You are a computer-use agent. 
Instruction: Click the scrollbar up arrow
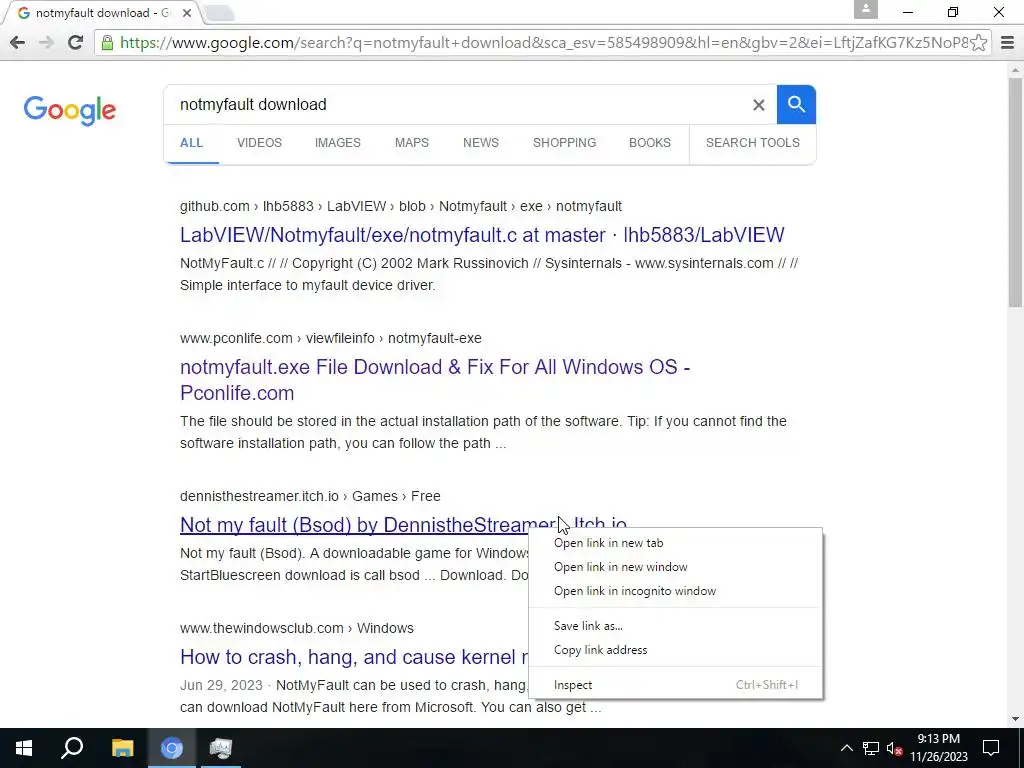pos(1015,70)
